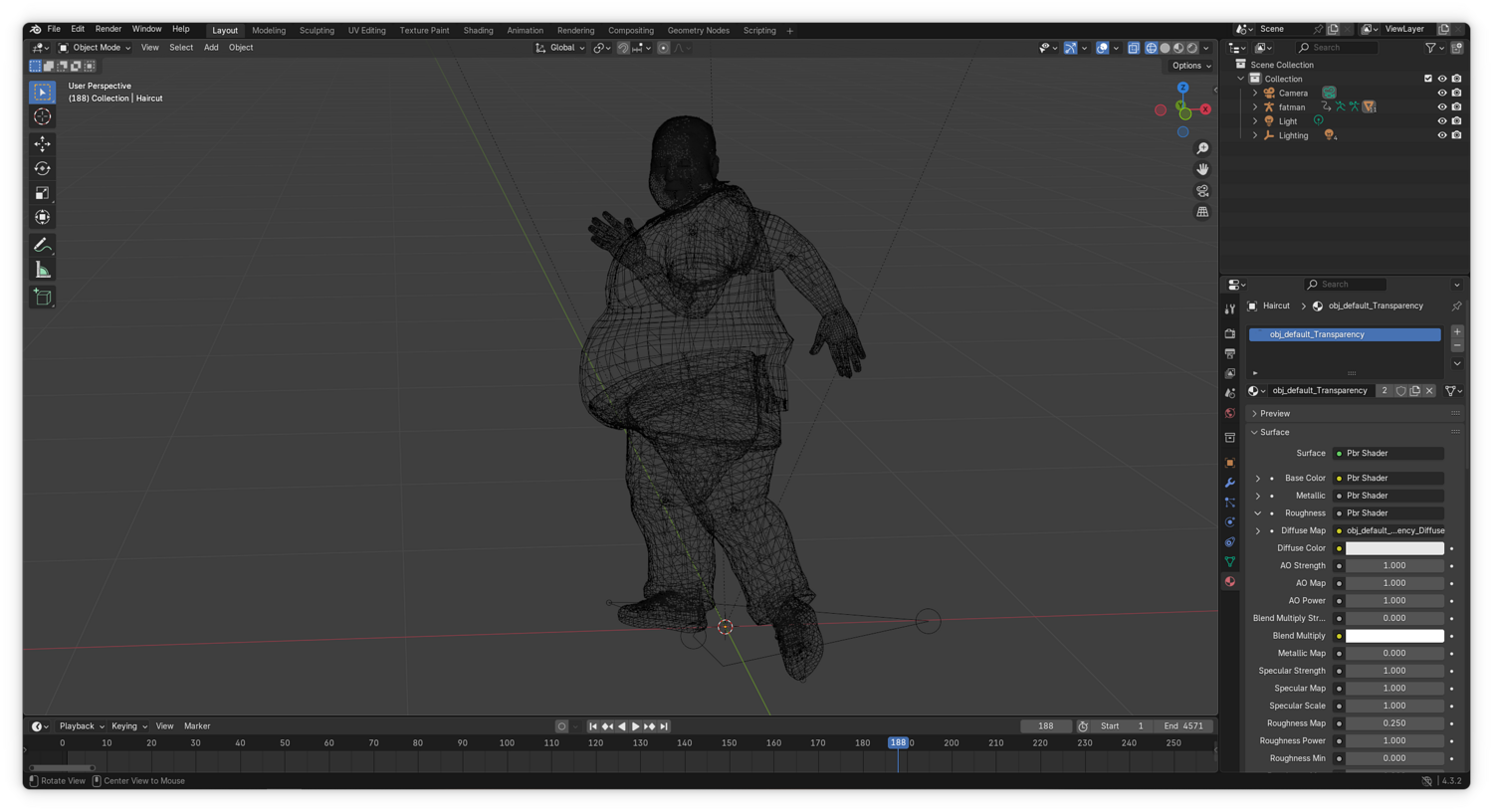
Task: Select obj_default_Transparency in the material list
Action: pos(1345,334)
